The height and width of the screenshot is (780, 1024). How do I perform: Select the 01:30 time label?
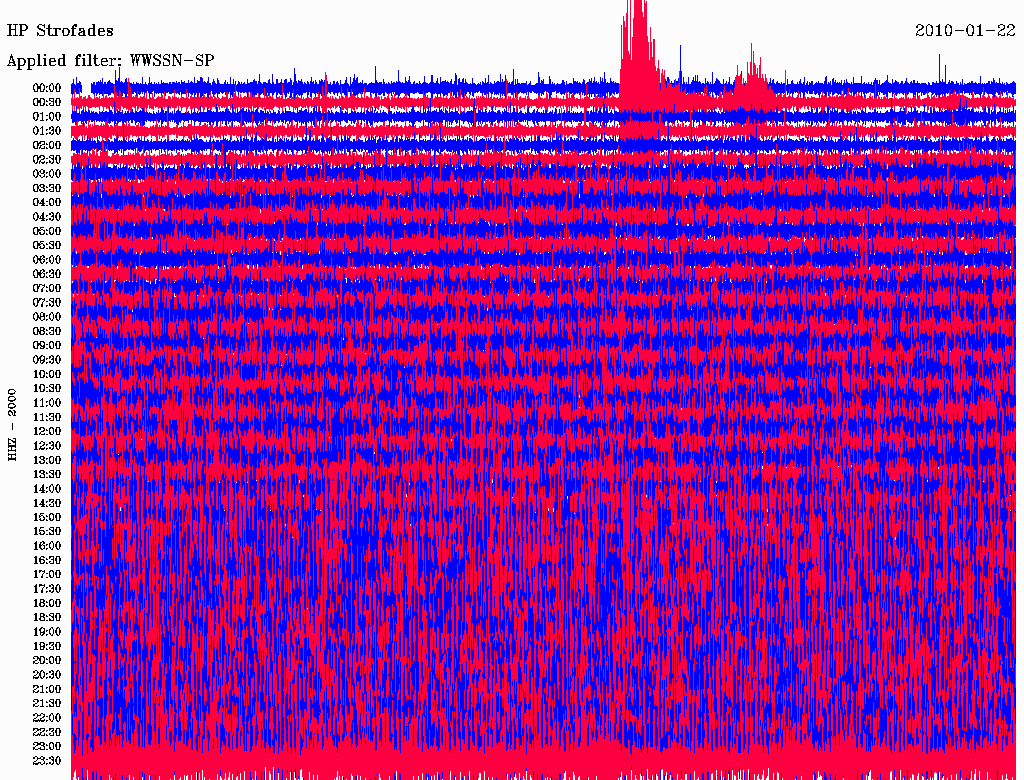click(x=47, y=131)
